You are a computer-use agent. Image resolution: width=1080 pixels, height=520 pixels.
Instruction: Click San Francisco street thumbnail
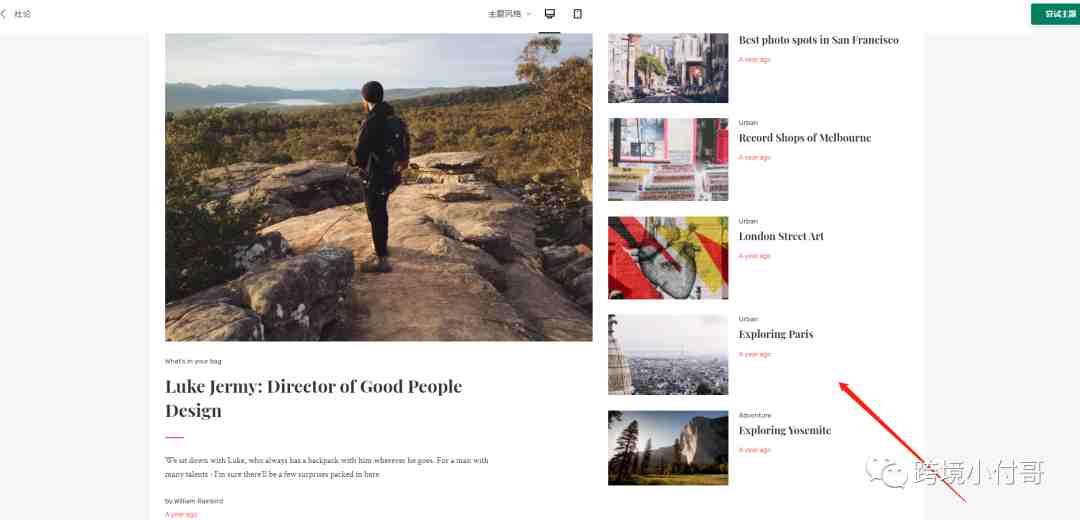(x=667, y=68)
